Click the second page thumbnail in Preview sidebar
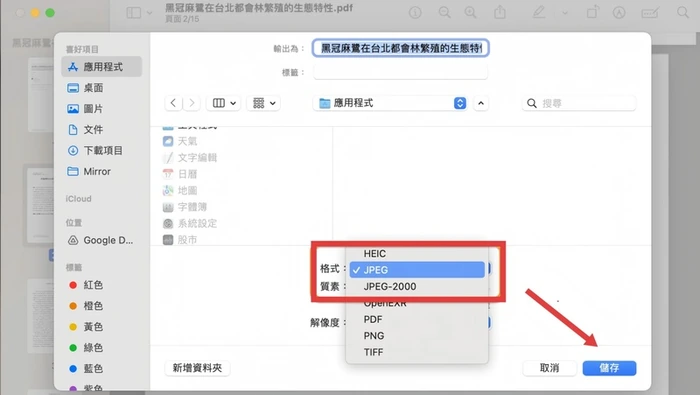The image size is (700, 395). pyautogui.click(x=40, y=205)
